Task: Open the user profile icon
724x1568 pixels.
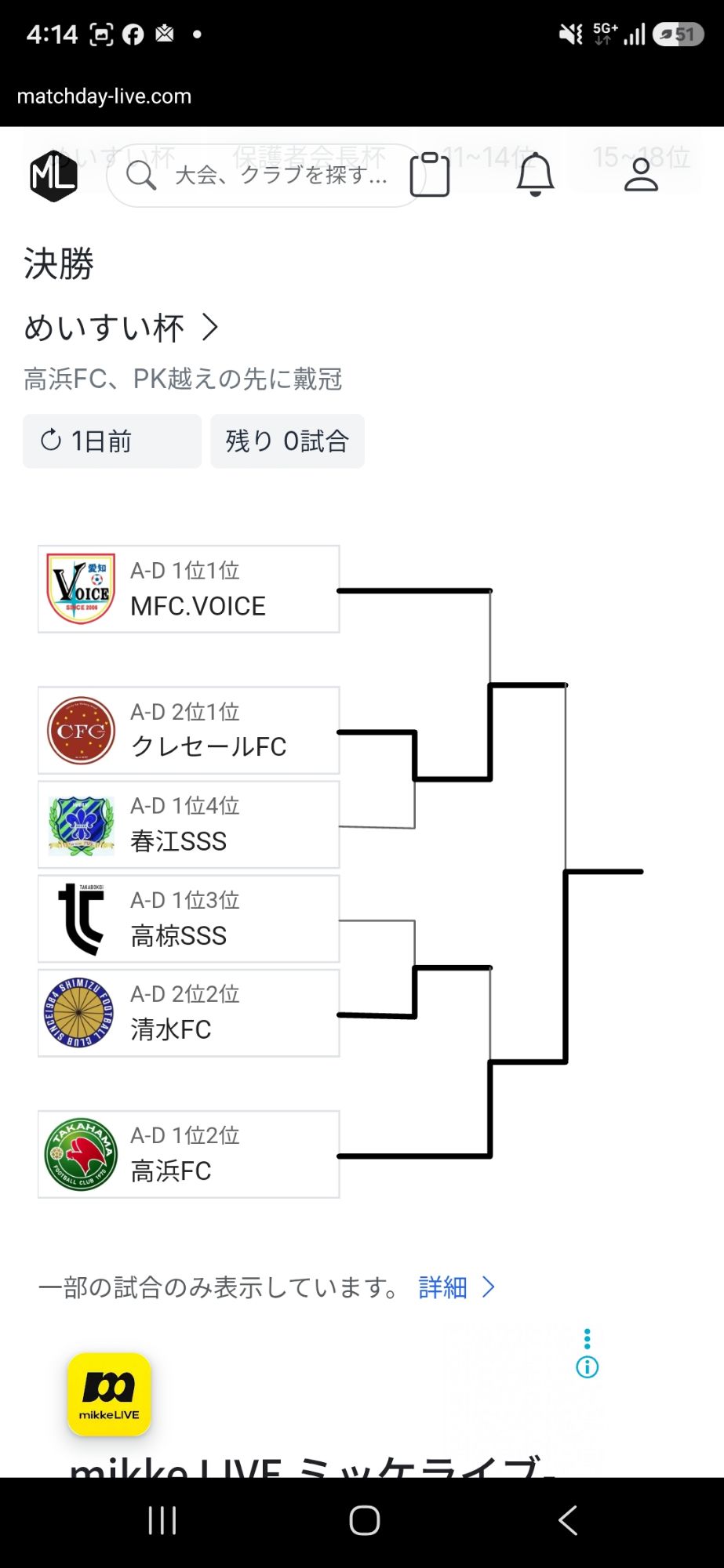Action: (x=641, y=174)
